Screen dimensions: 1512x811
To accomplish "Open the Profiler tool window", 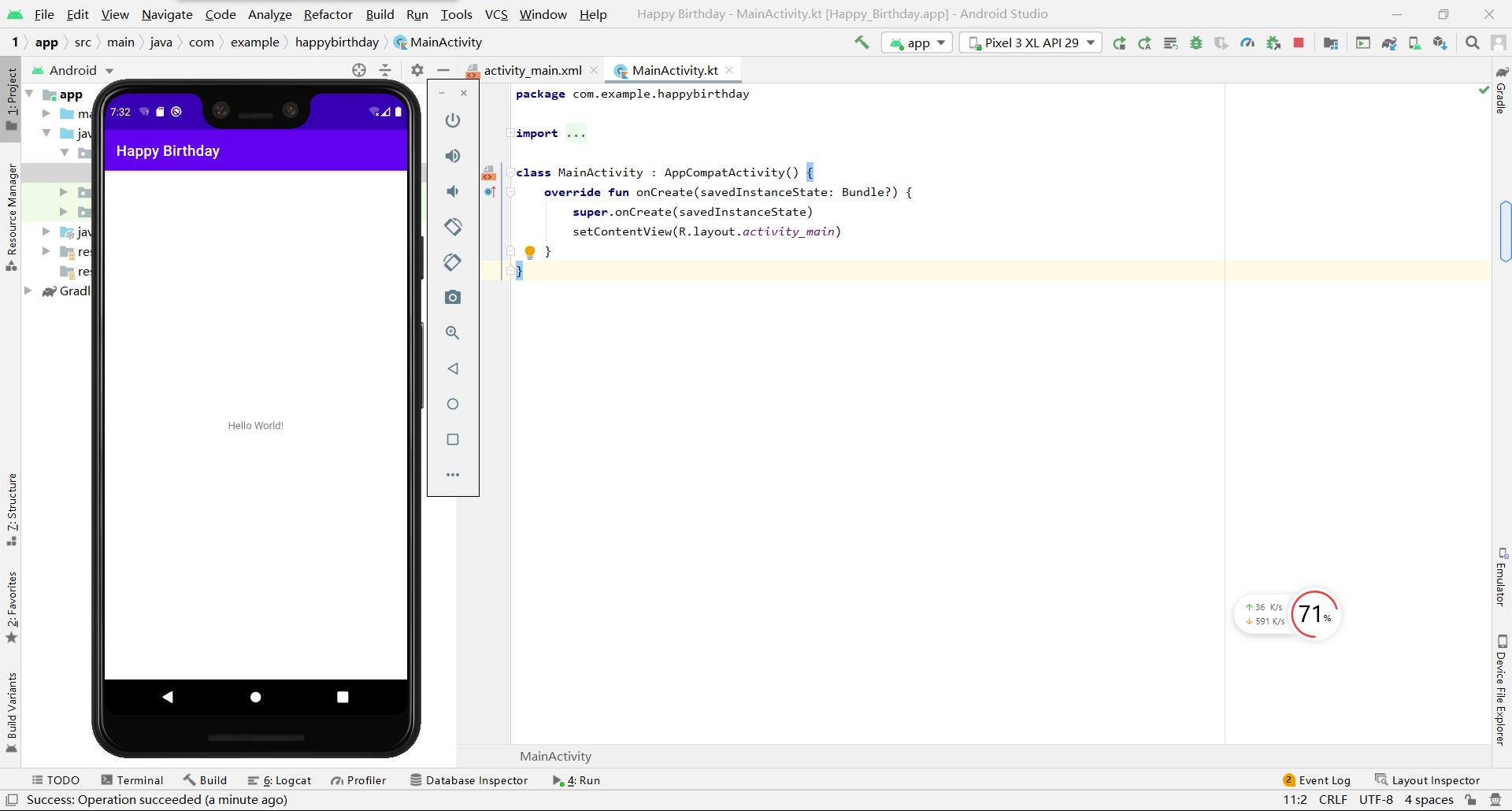I will click(x=358, y=780).
